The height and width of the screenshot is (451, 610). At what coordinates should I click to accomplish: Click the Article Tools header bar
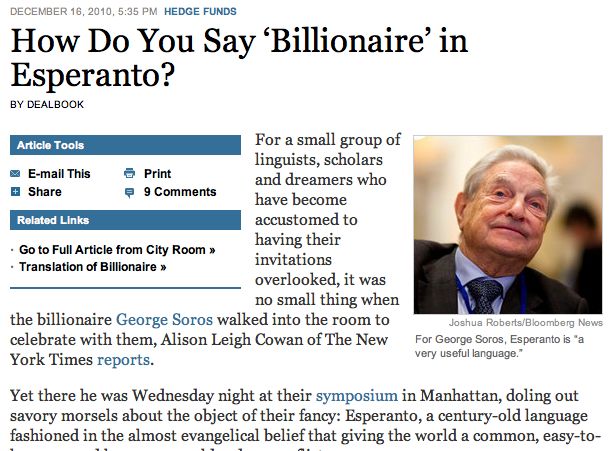[125, 145]
